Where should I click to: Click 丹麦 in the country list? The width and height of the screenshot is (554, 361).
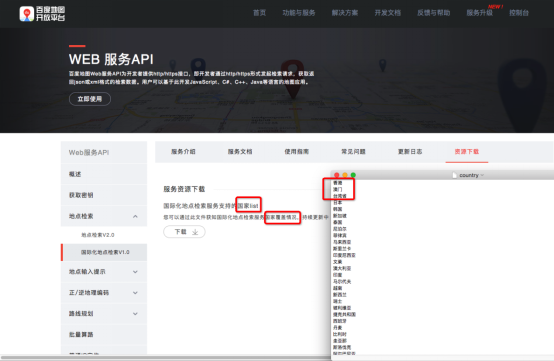pos(337,328)
